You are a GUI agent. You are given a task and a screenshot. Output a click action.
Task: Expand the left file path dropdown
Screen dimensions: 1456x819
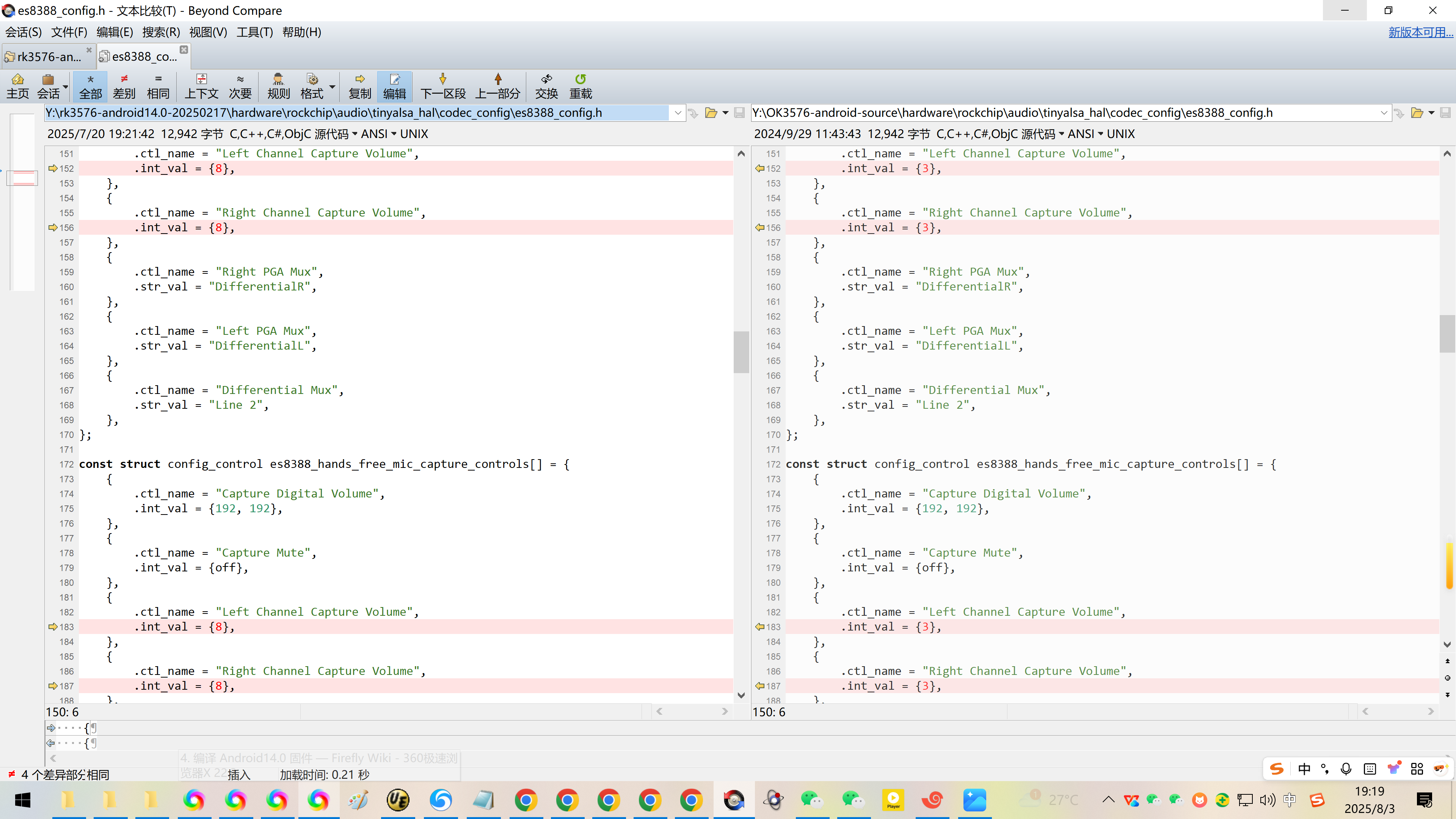click(x=678, y=113)
